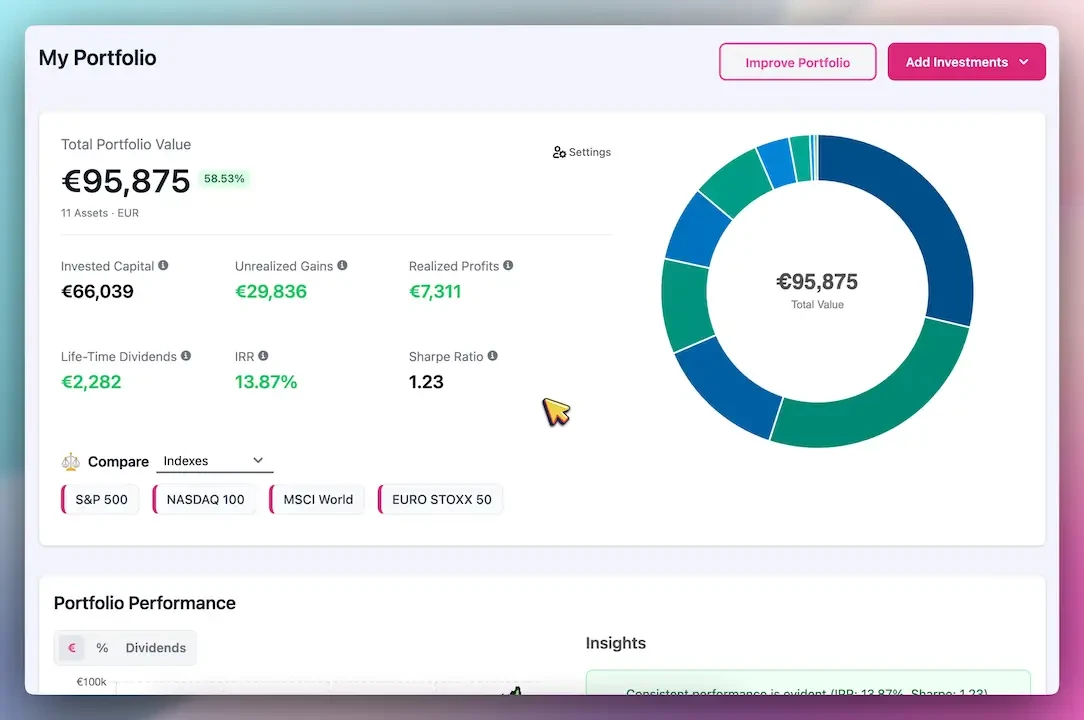Click the 11 Assets · EUR text
The height and width of the screenshot is (720, 1084).
tap(100, 213)
